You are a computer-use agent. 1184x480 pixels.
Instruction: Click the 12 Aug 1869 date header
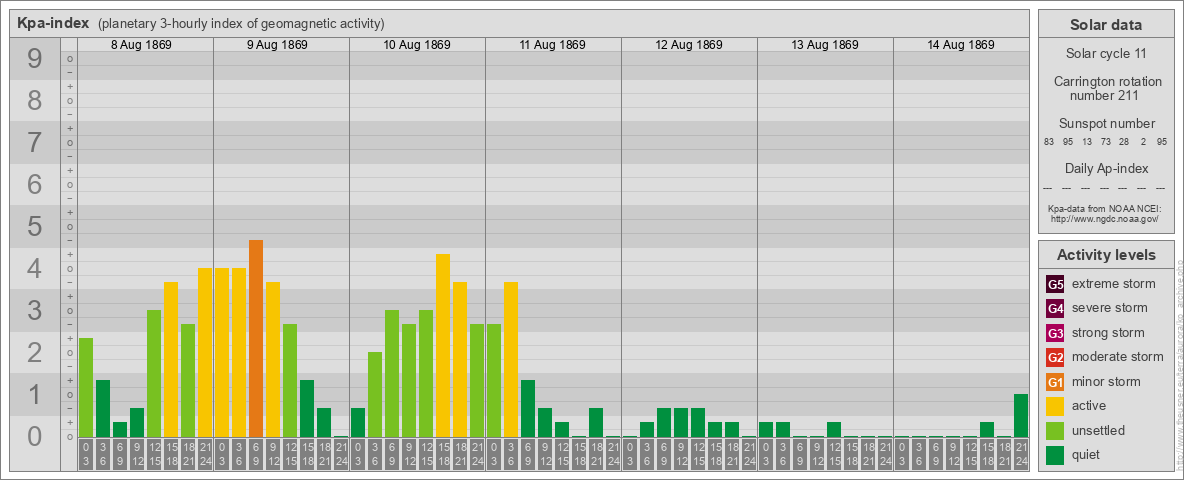click(x=689, y=45)
